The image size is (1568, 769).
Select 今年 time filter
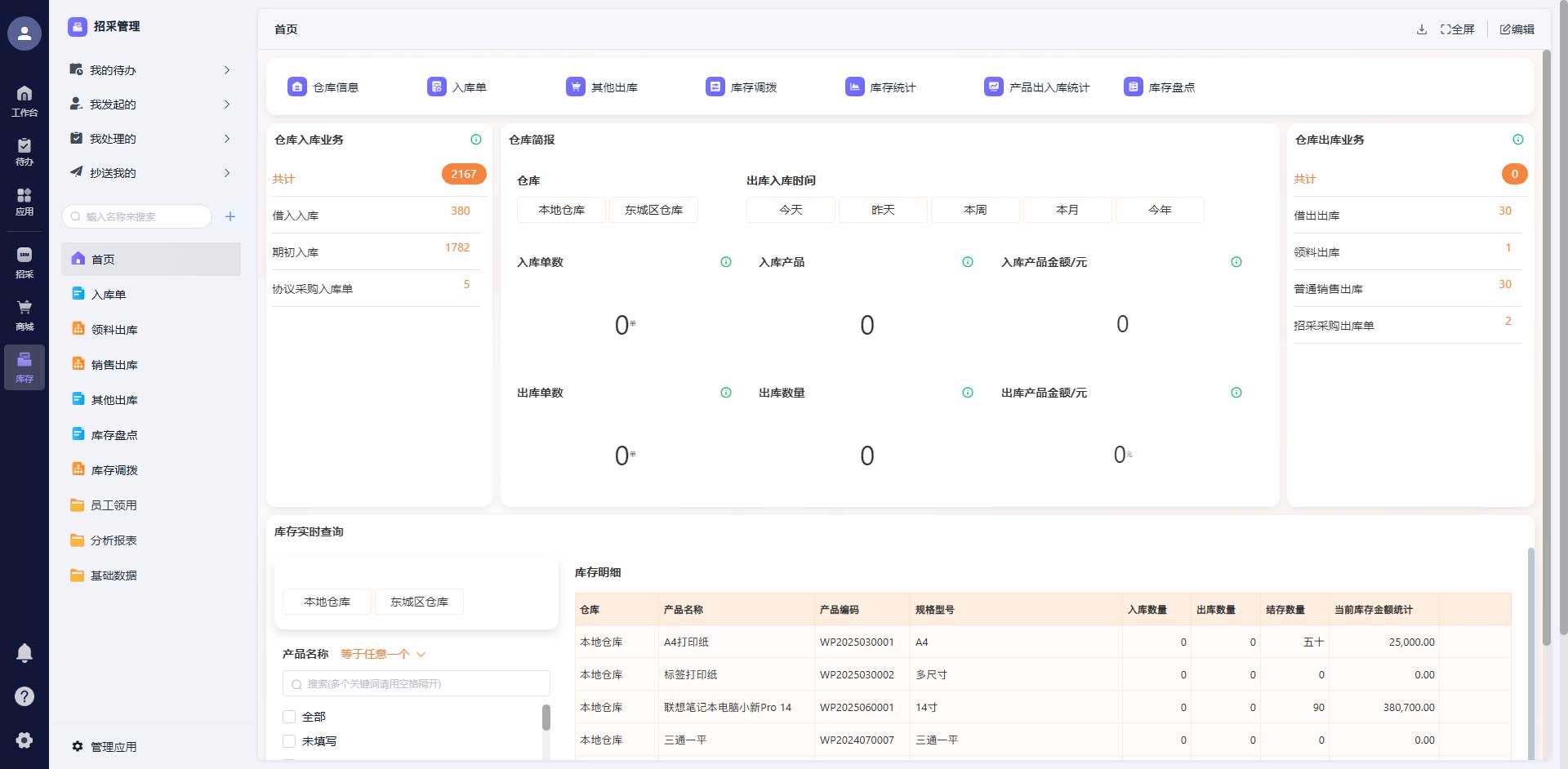click(1160, 210)
